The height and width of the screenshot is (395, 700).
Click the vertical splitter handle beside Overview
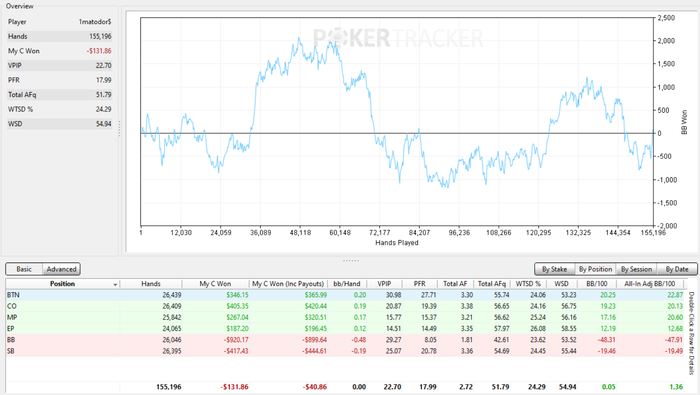(x=120, y=129)
